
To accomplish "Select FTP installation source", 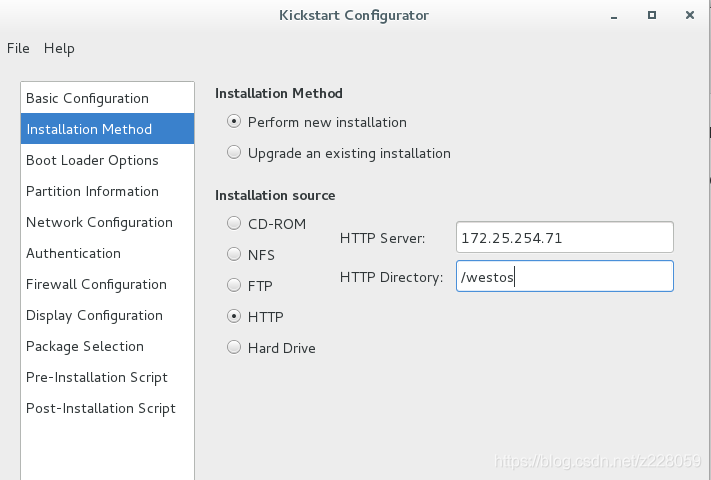I will 234,286.
